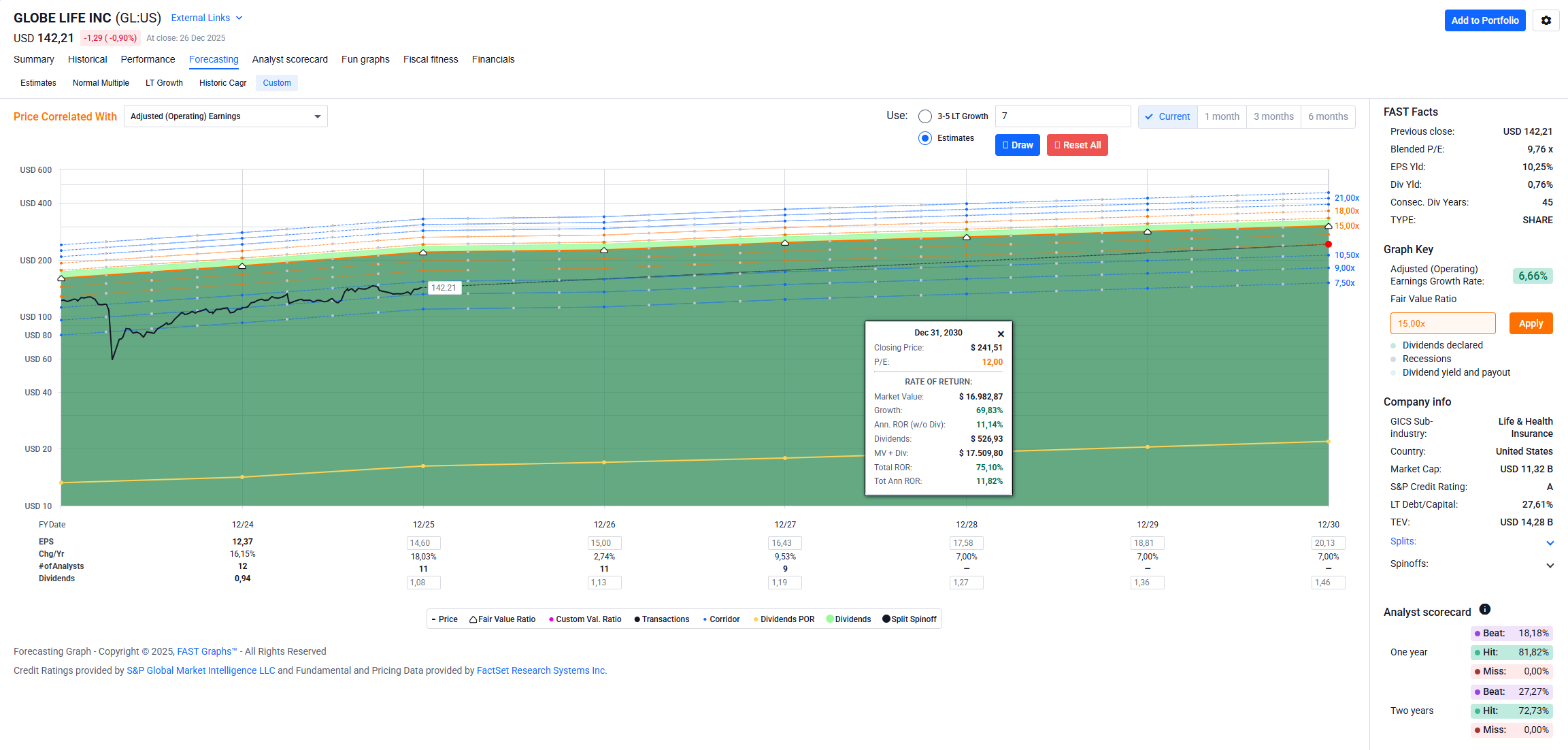The height and width of the screenshot is (750, 1568).
Task: Expand the Splits section chevron
Action: point(1550,542)
